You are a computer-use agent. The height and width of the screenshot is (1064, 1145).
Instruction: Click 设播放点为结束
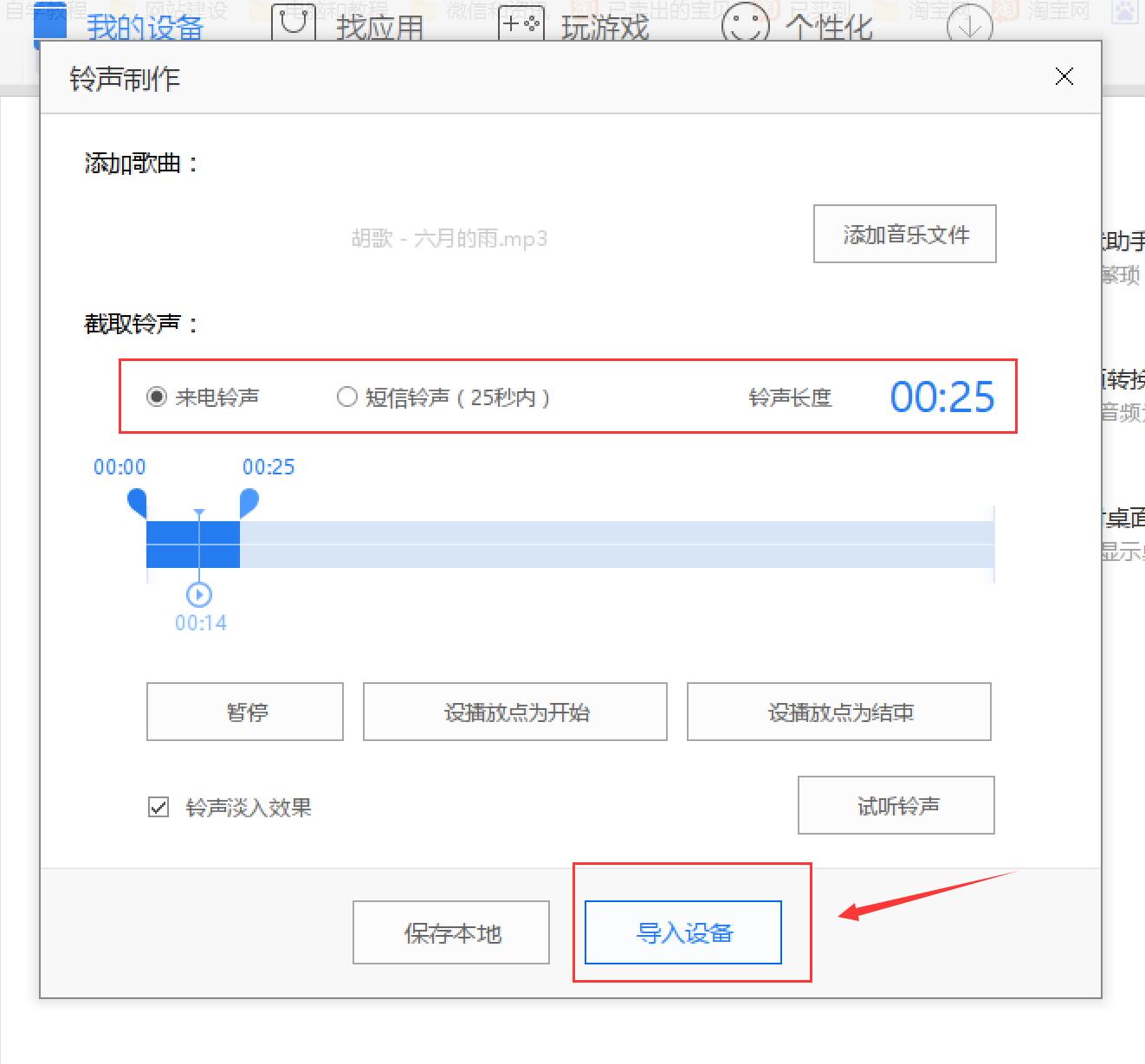point(838,712)
